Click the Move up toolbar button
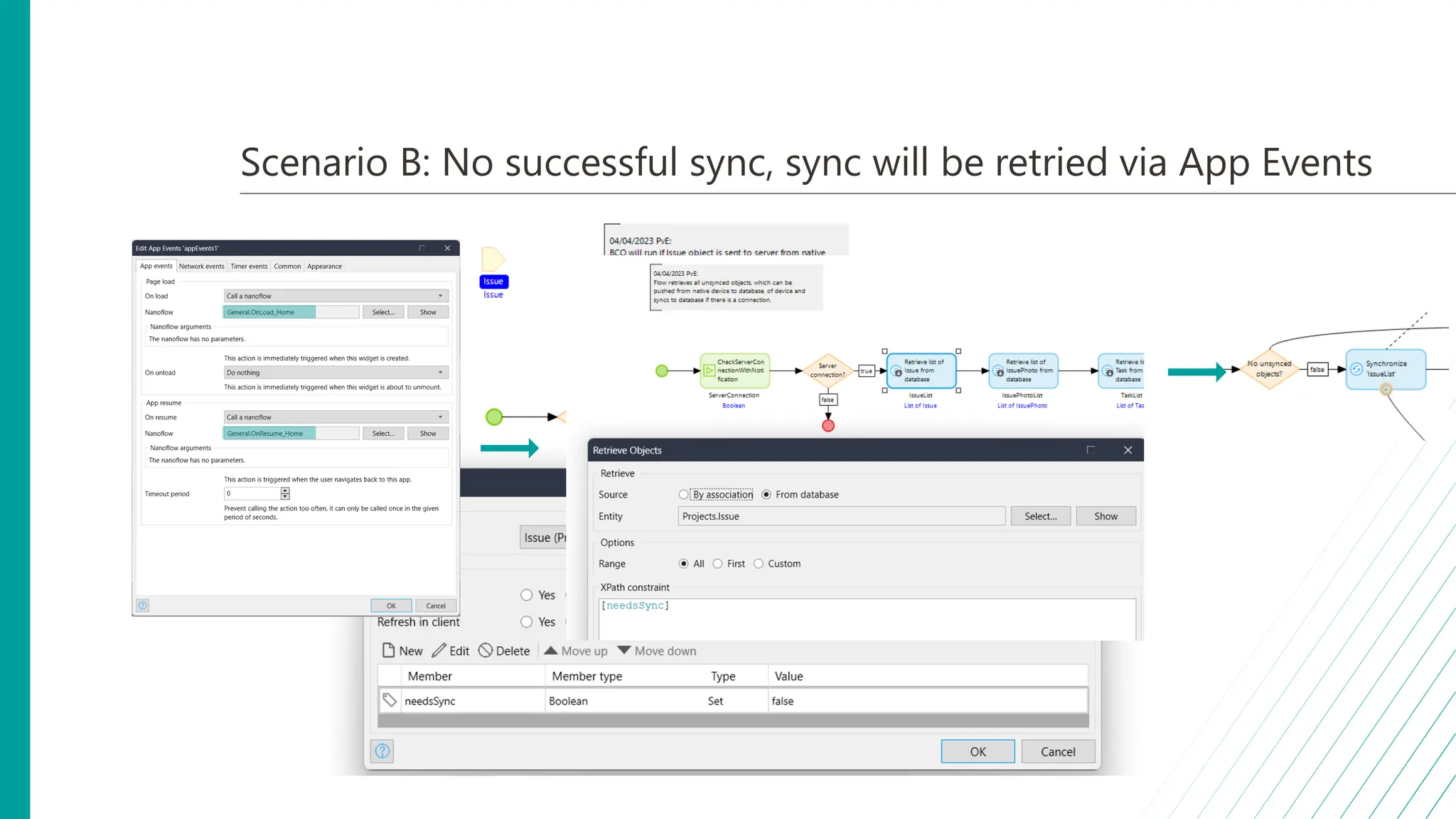Viewport: 1456px width, 819px height. (576, 651)
